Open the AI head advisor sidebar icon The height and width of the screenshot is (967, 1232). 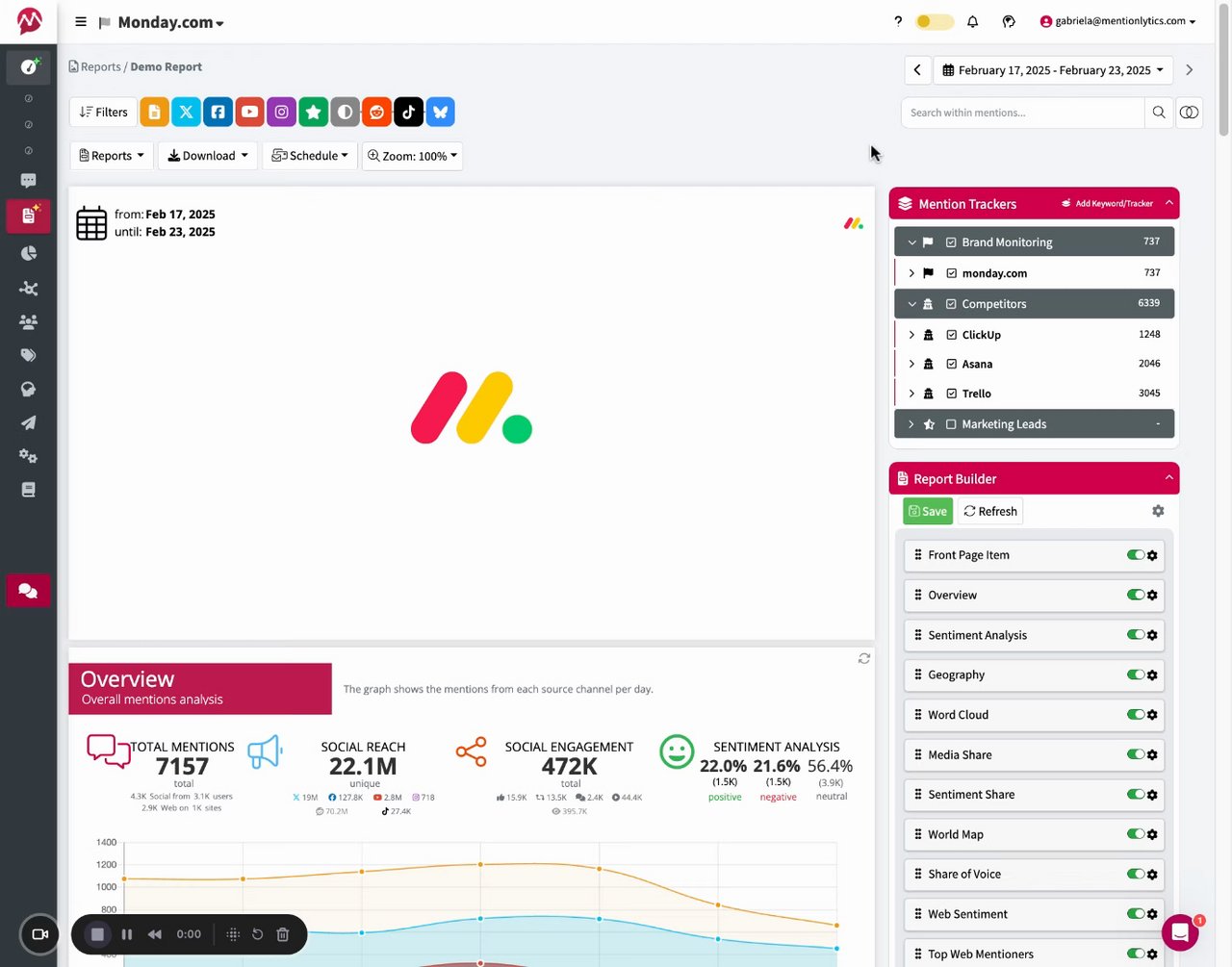28,389
